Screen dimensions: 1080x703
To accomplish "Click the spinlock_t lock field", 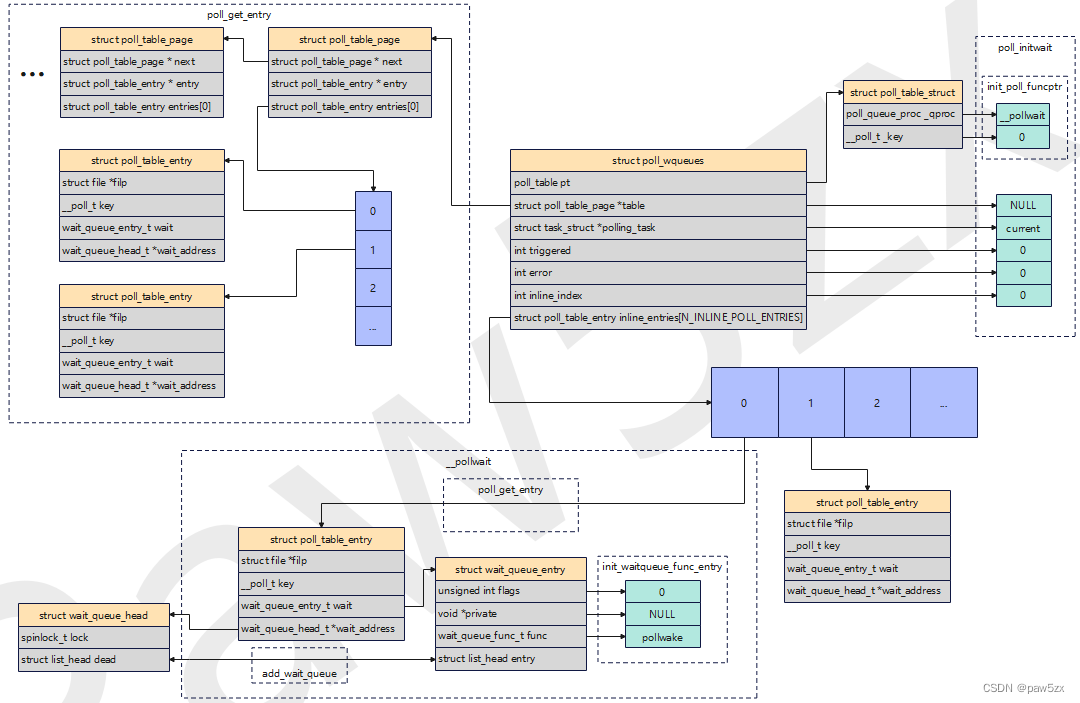I will tap(93, 637).
